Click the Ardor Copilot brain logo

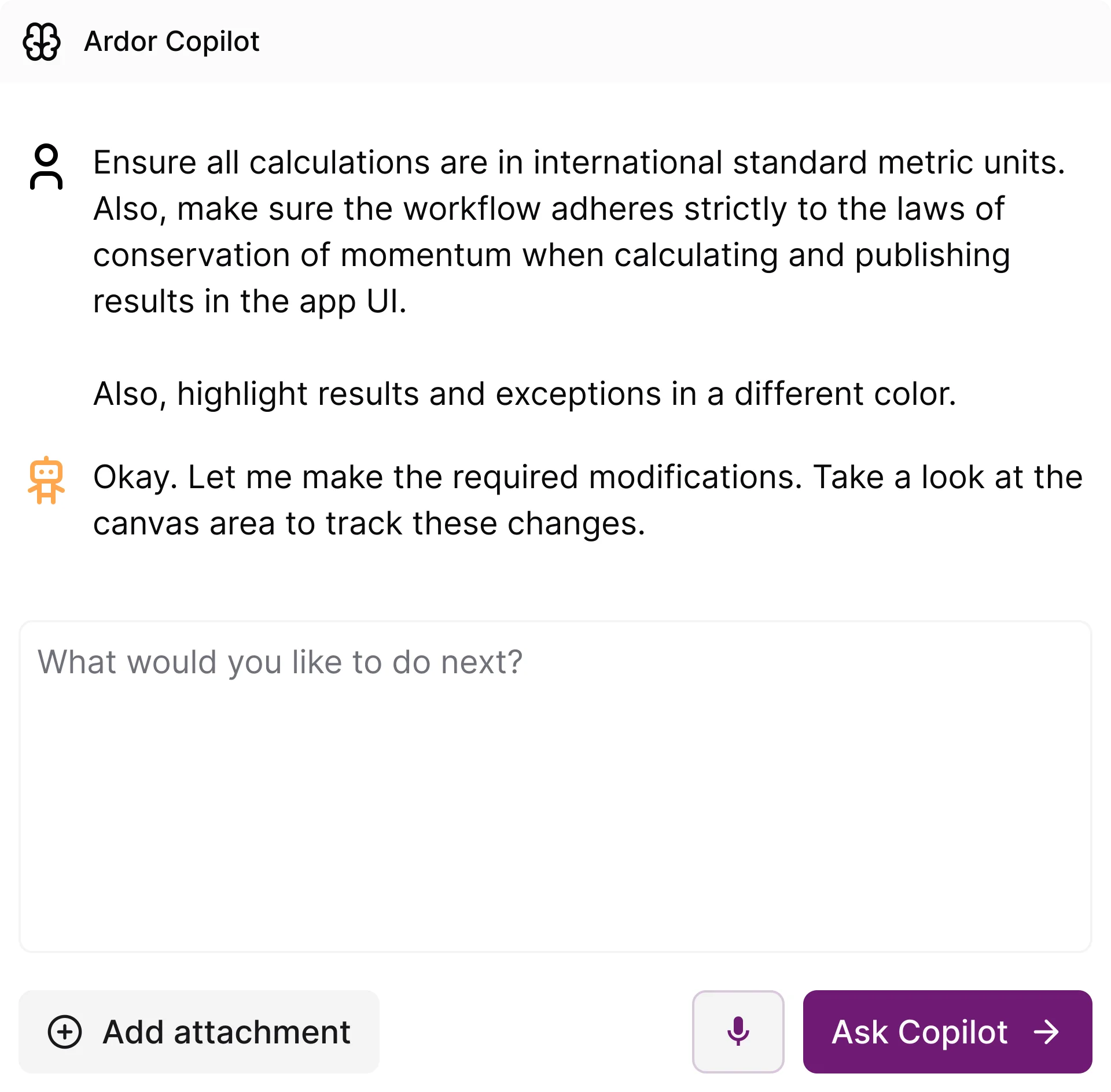coord(42,42)
